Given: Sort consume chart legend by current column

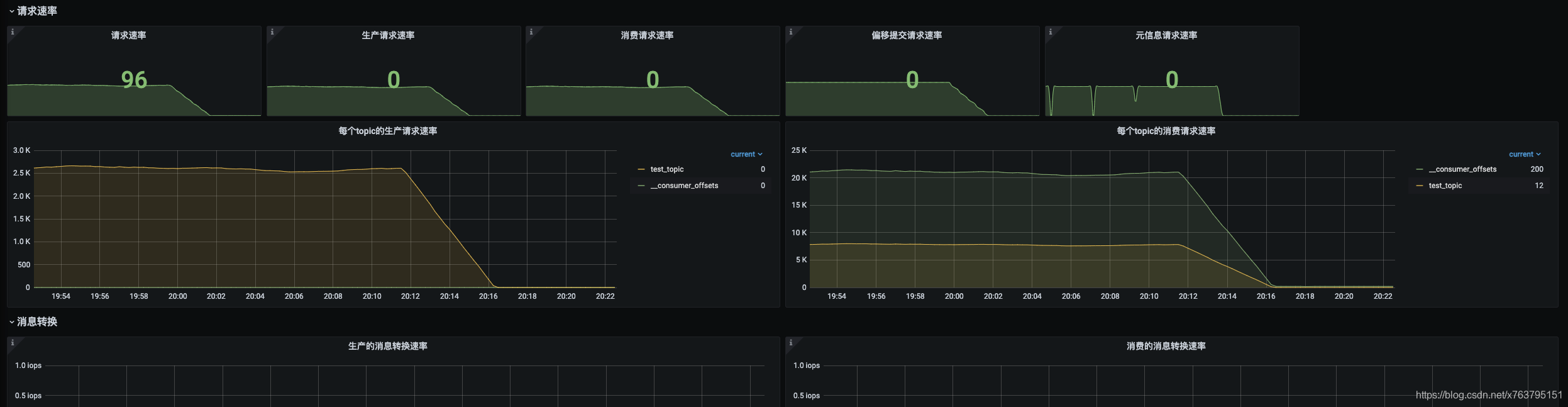Looking at the screenshot, I should [x=1525, y=154].
